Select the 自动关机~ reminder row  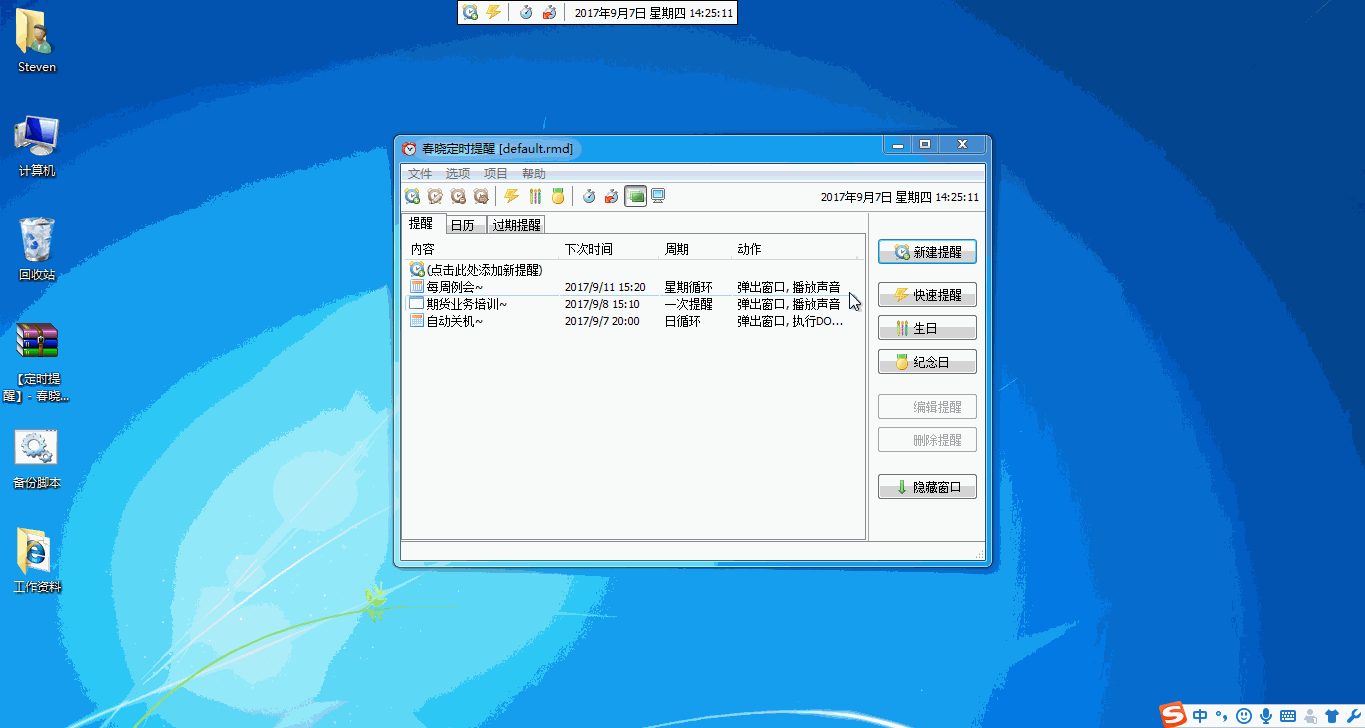pyautogui.click(x=632, y=321)
